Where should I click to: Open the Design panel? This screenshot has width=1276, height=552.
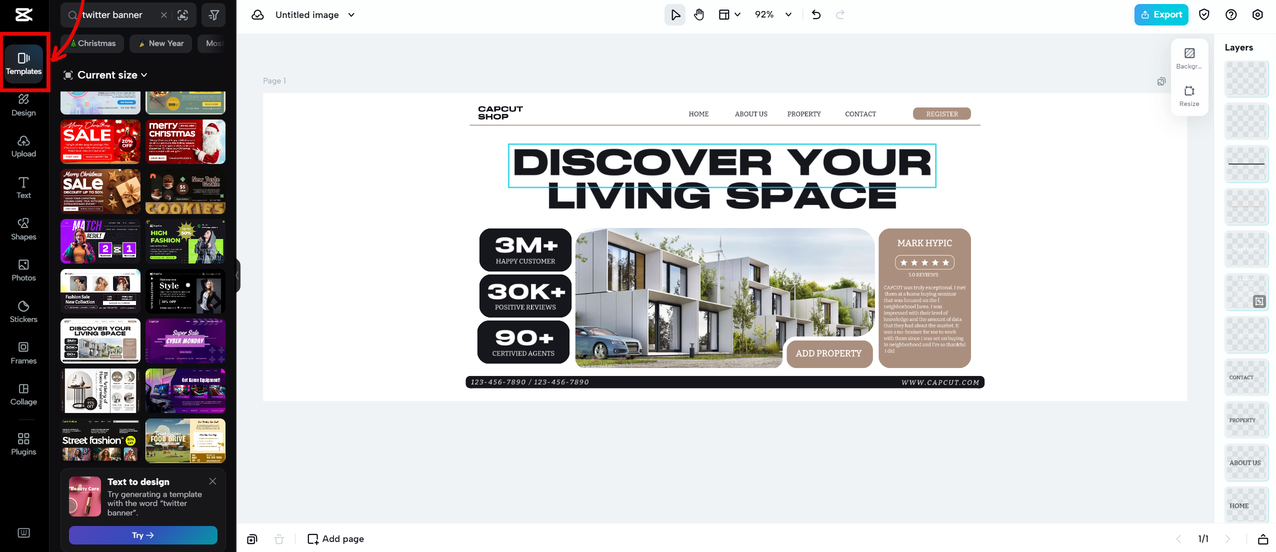[24, 105]
